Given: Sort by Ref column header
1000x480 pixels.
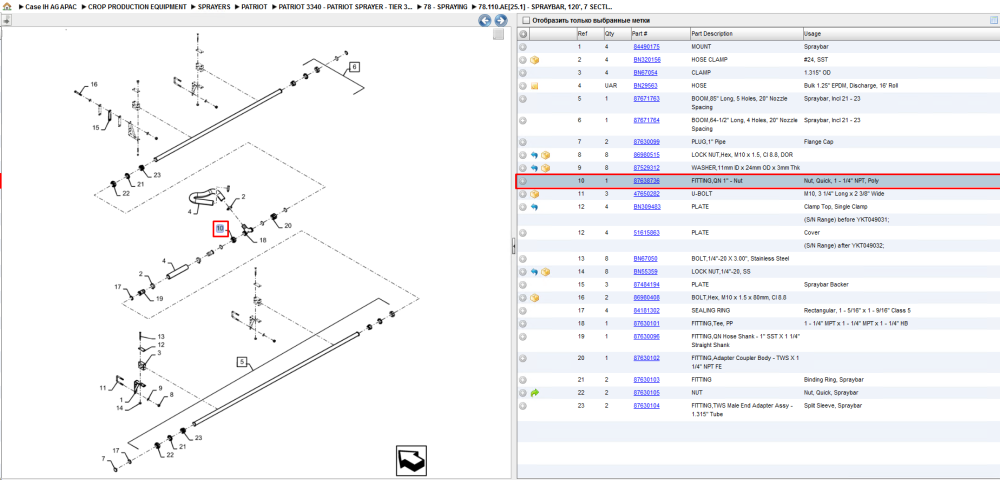Looking at the screenshot, I should (x=589, y=33).
